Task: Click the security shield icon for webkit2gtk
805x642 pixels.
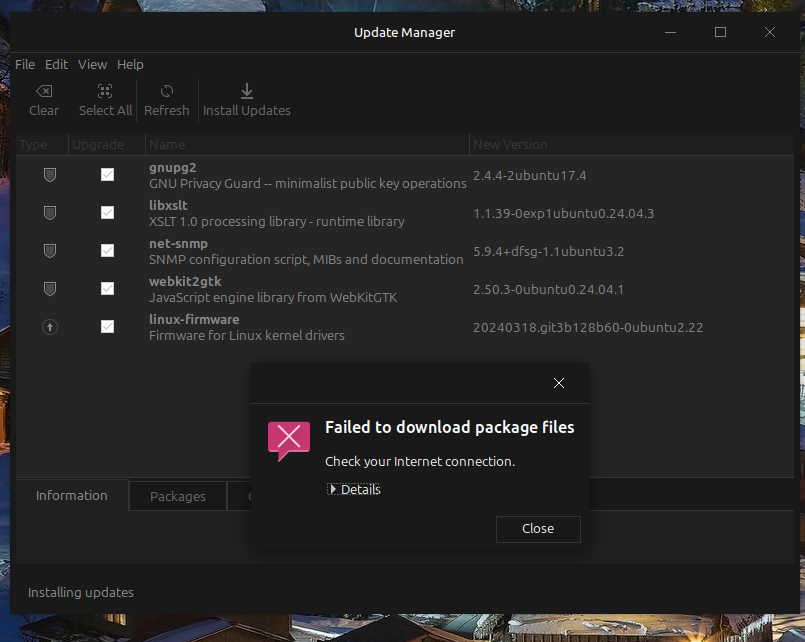Action: pyautogui.click(x=50, y=289)
